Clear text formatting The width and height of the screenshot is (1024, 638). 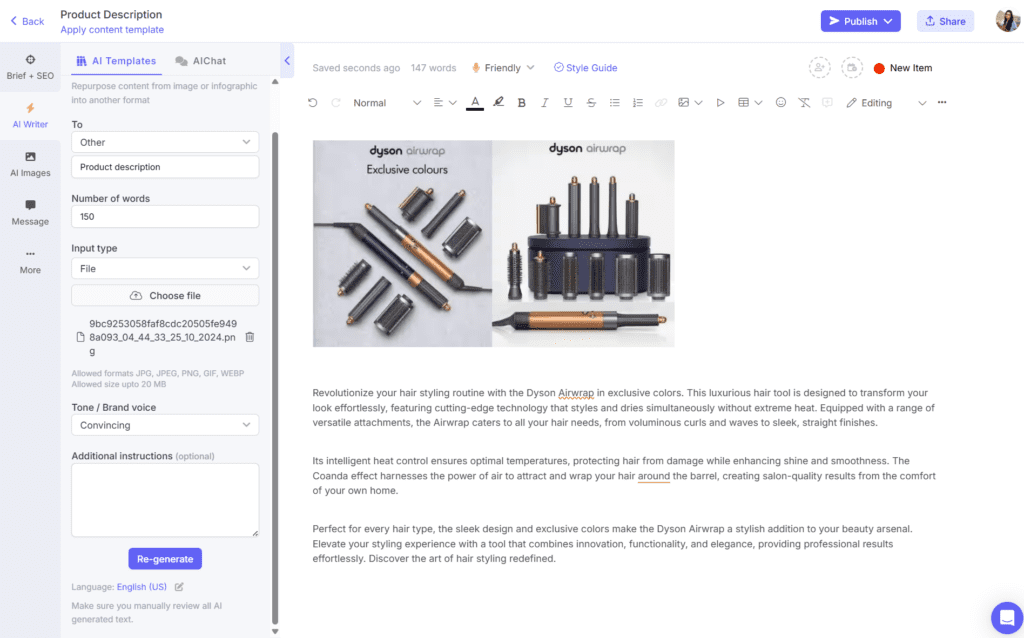click(804, 102)
